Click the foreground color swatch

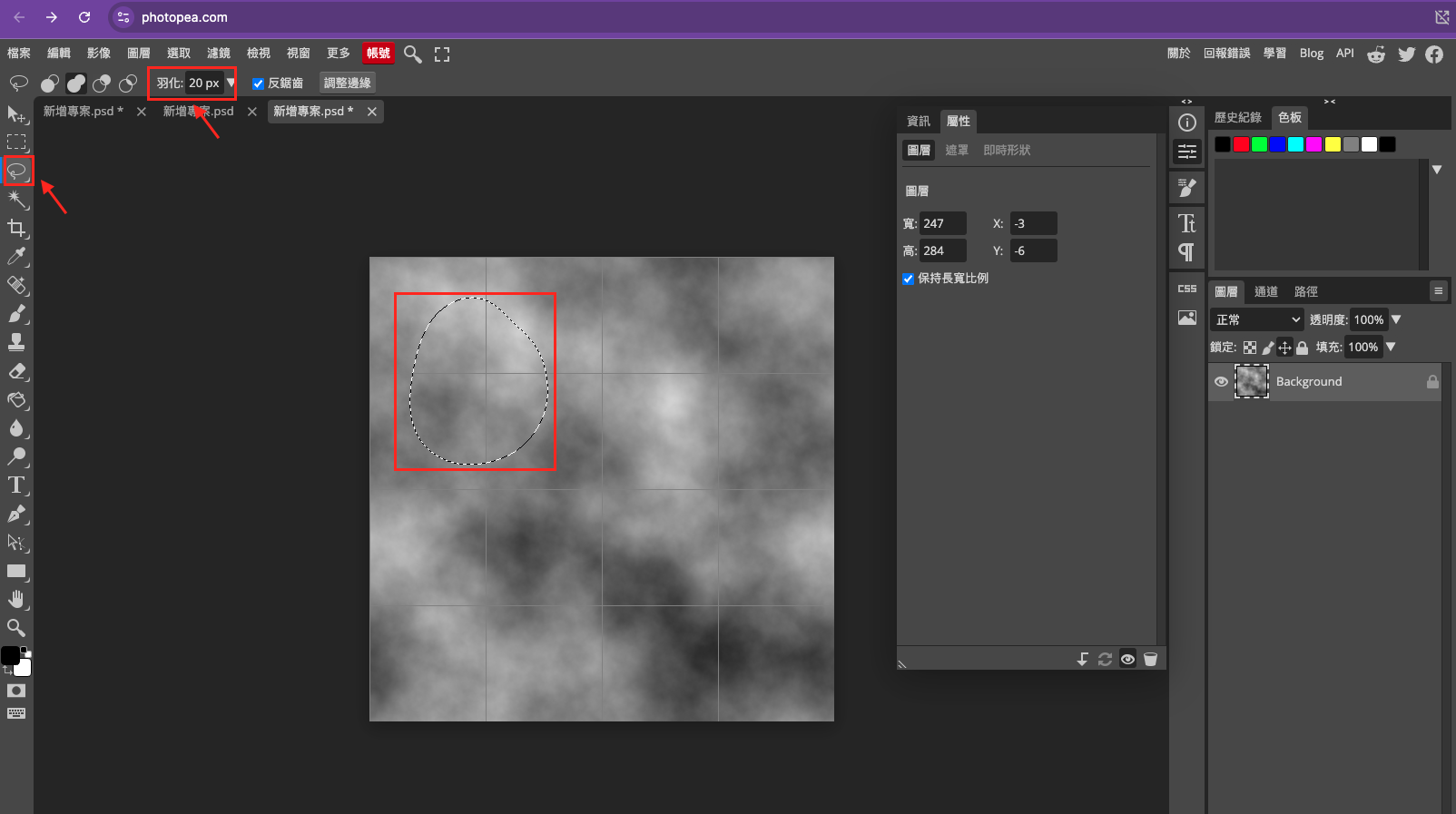pyautogui.click(x=10, y=655)
